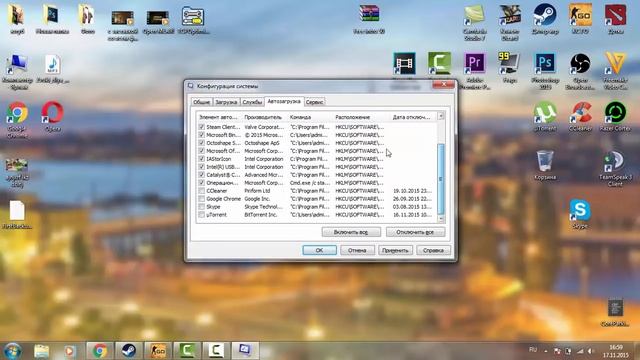Open the Razer Cortex desktop icon
The image size is (640, 360).
point(615,113)
